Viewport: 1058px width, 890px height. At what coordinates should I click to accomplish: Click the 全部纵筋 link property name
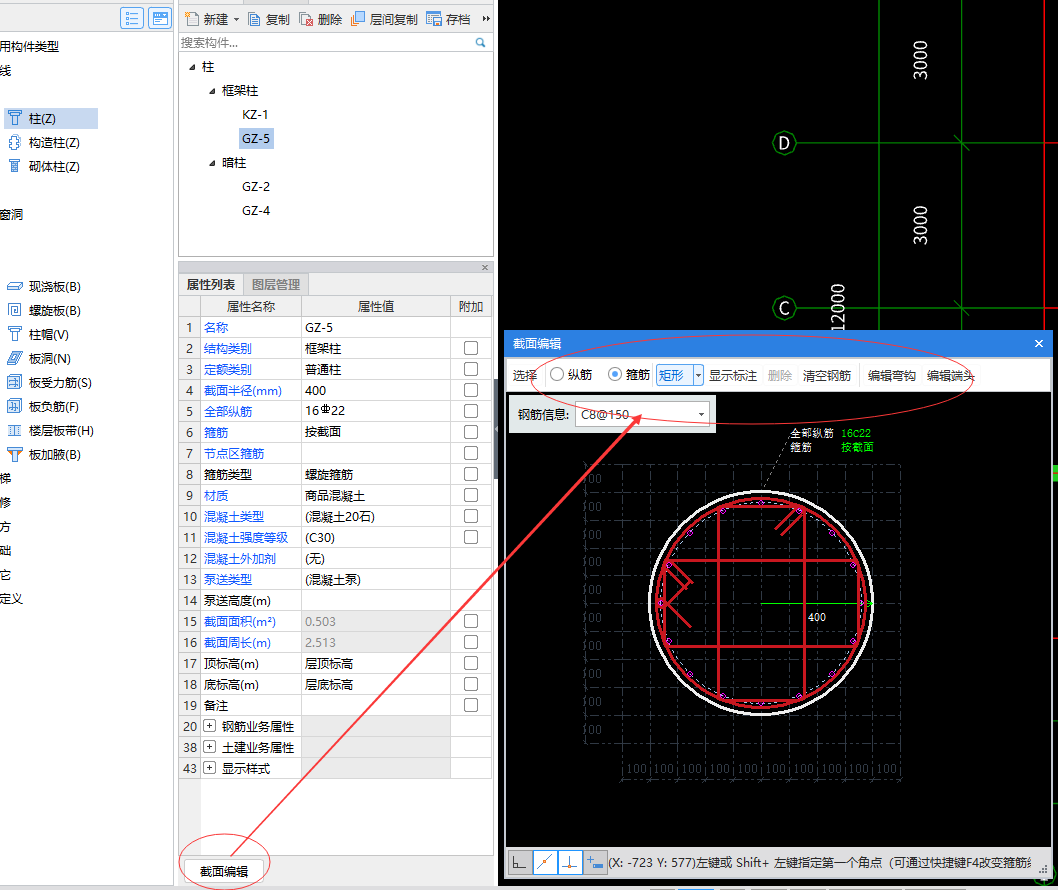tap(228, 412)
